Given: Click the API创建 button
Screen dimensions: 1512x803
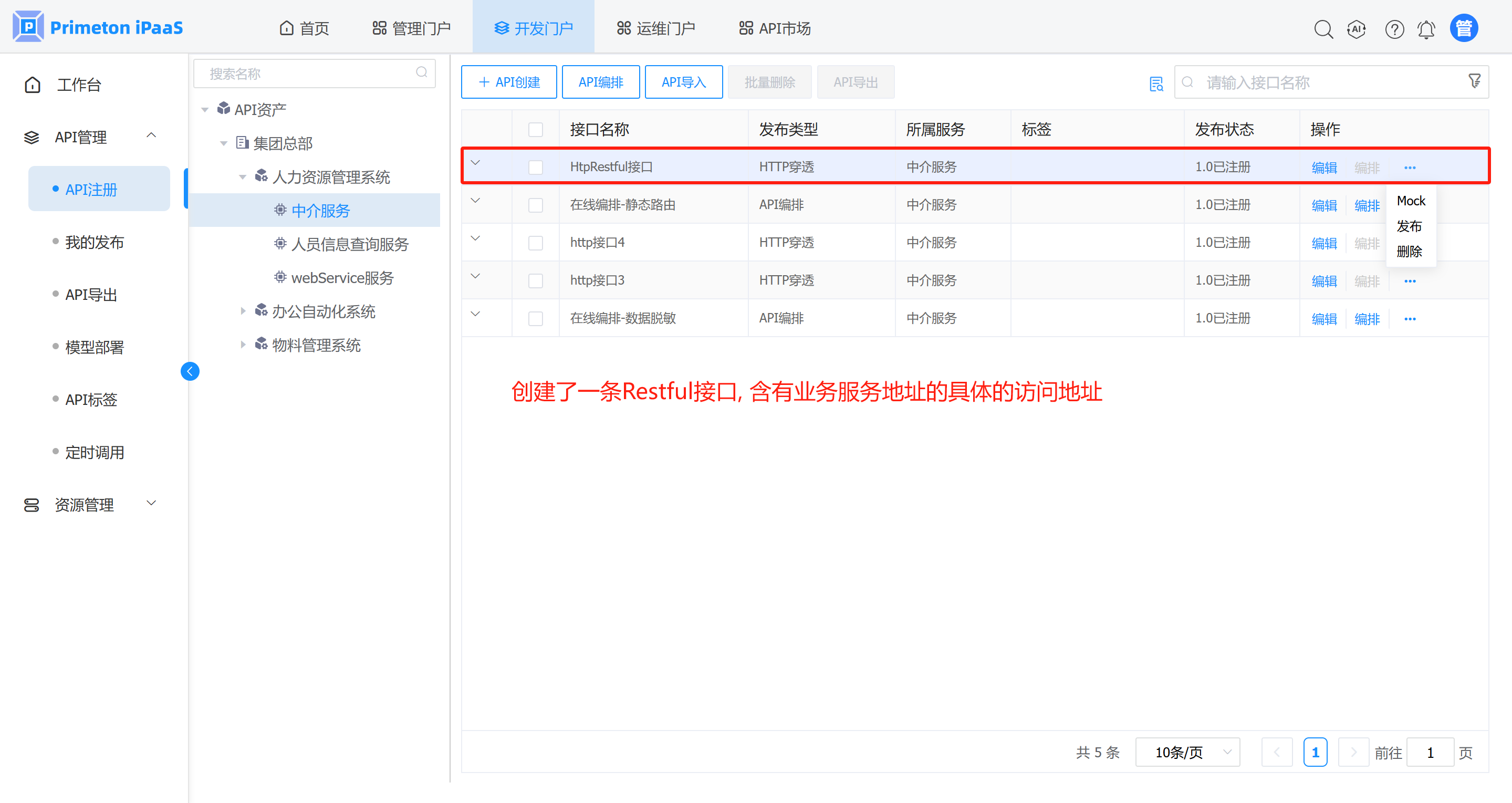Looking at the screenshot, I should pyautogui.click(x=508, y=82).
